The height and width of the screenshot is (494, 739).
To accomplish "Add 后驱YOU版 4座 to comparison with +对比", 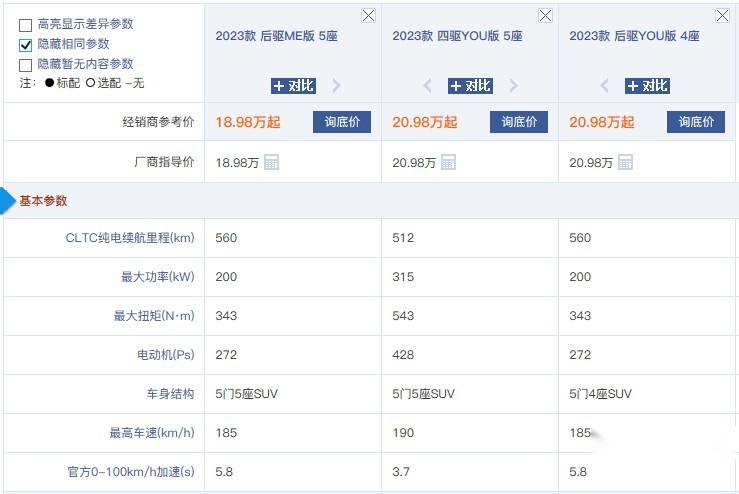I will click(648, 86).
